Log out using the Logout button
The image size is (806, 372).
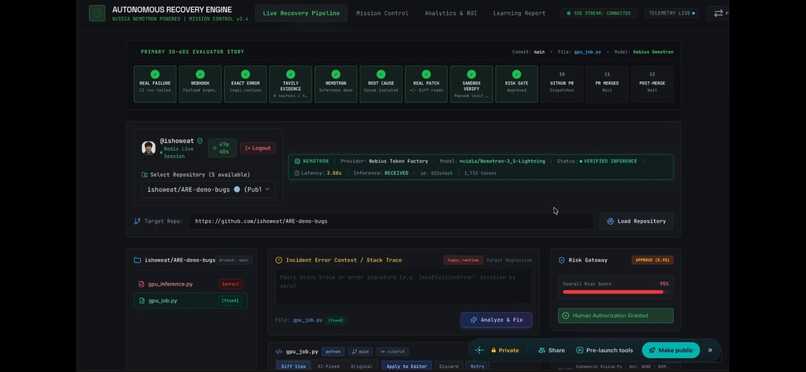click(x=258, y=148)
